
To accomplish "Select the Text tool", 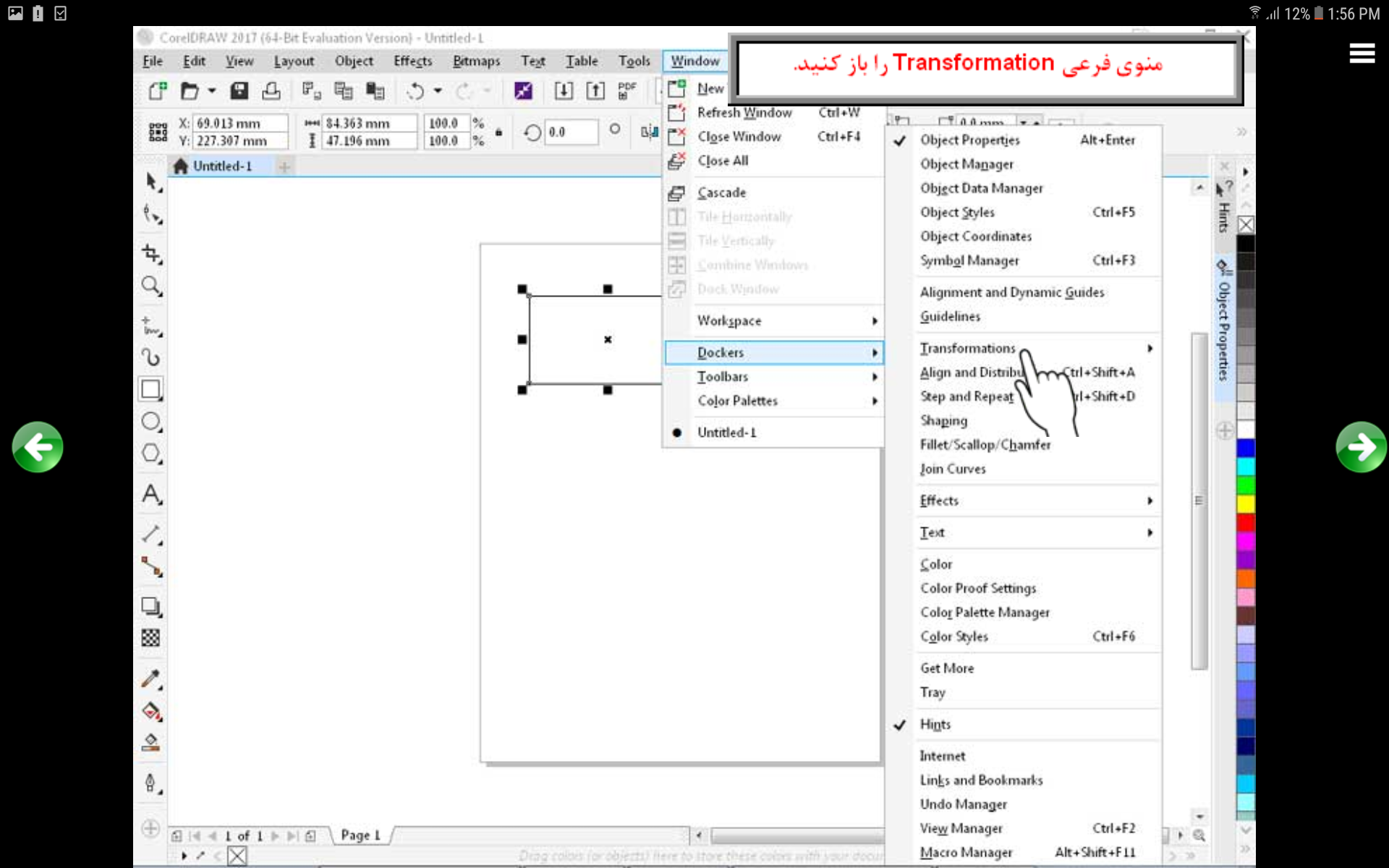I will (x=151, y=495).
